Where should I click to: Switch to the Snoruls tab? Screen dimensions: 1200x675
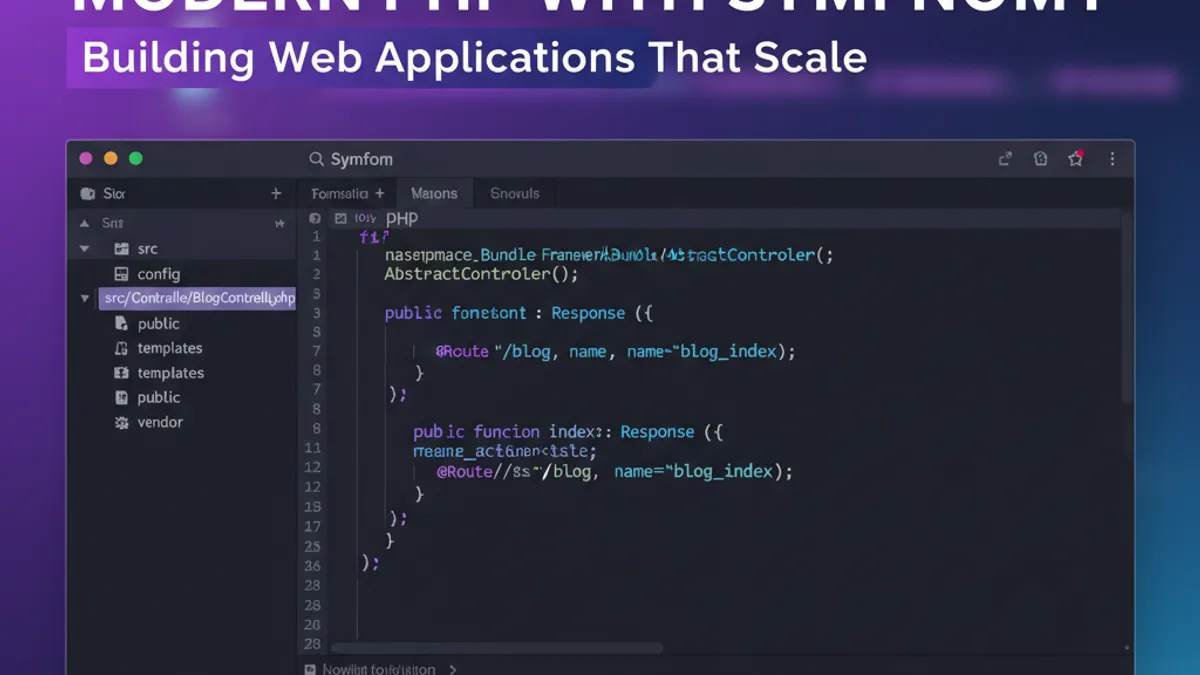tap(514, 193)
